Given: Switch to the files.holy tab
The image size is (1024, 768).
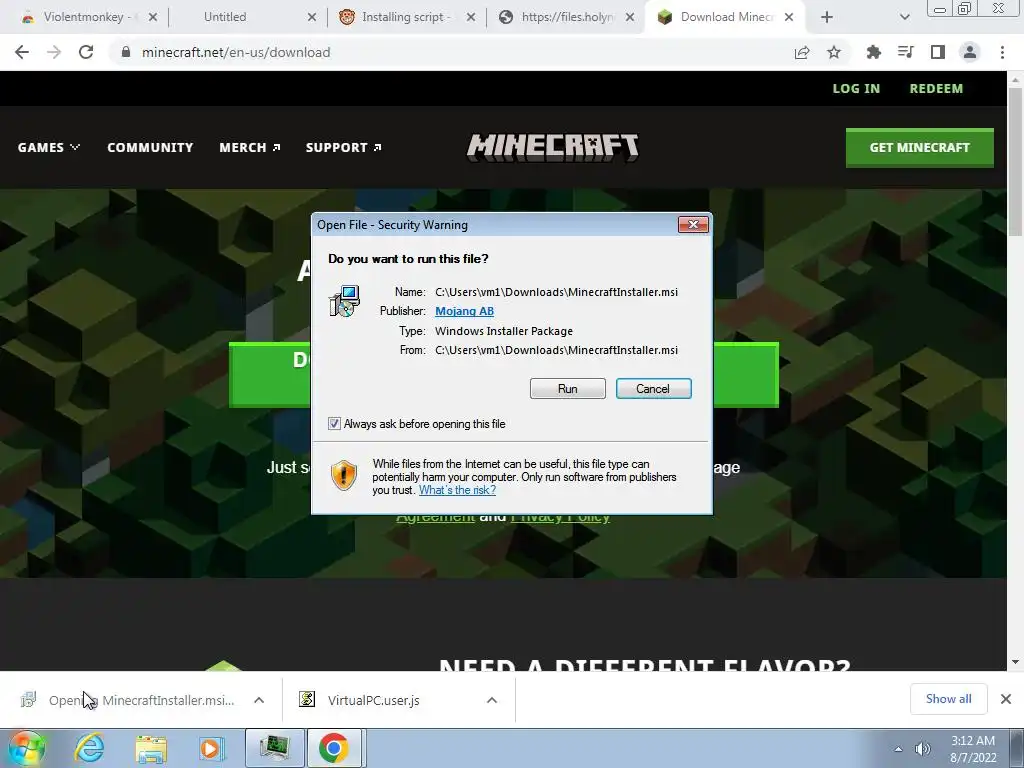Looking at the screenshot, I should point(566,17).
